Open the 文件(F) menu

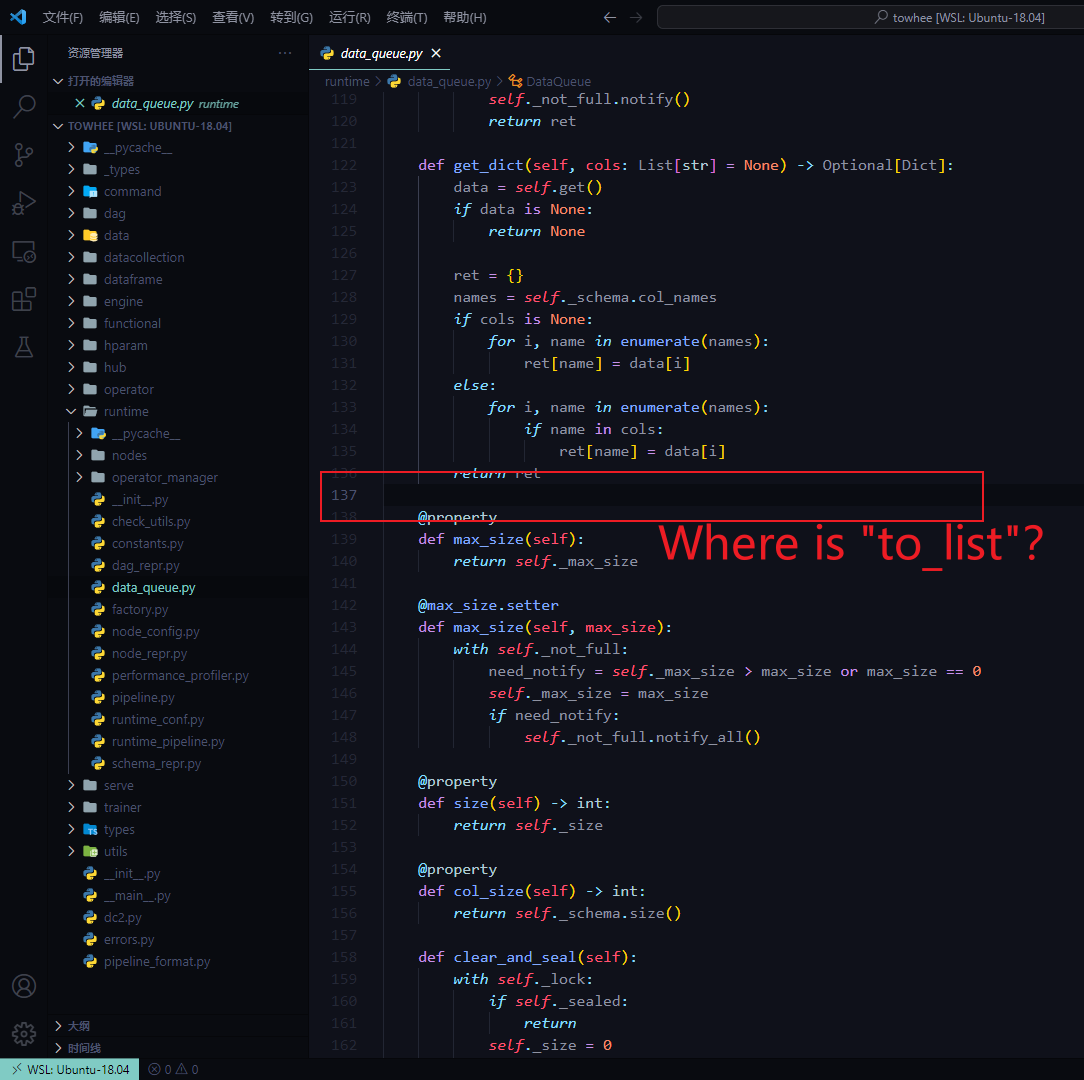coord(62,17)
